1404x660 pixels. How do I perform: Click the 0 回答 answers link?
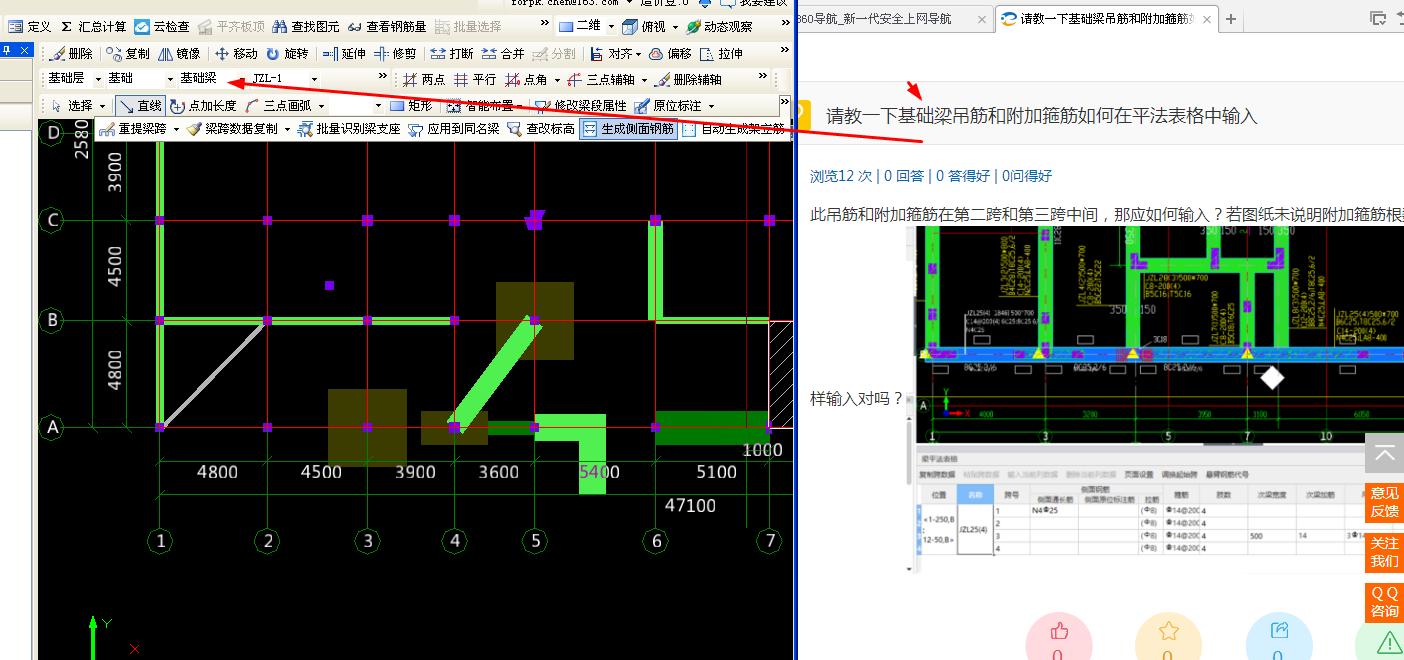[x=904, y=176]
